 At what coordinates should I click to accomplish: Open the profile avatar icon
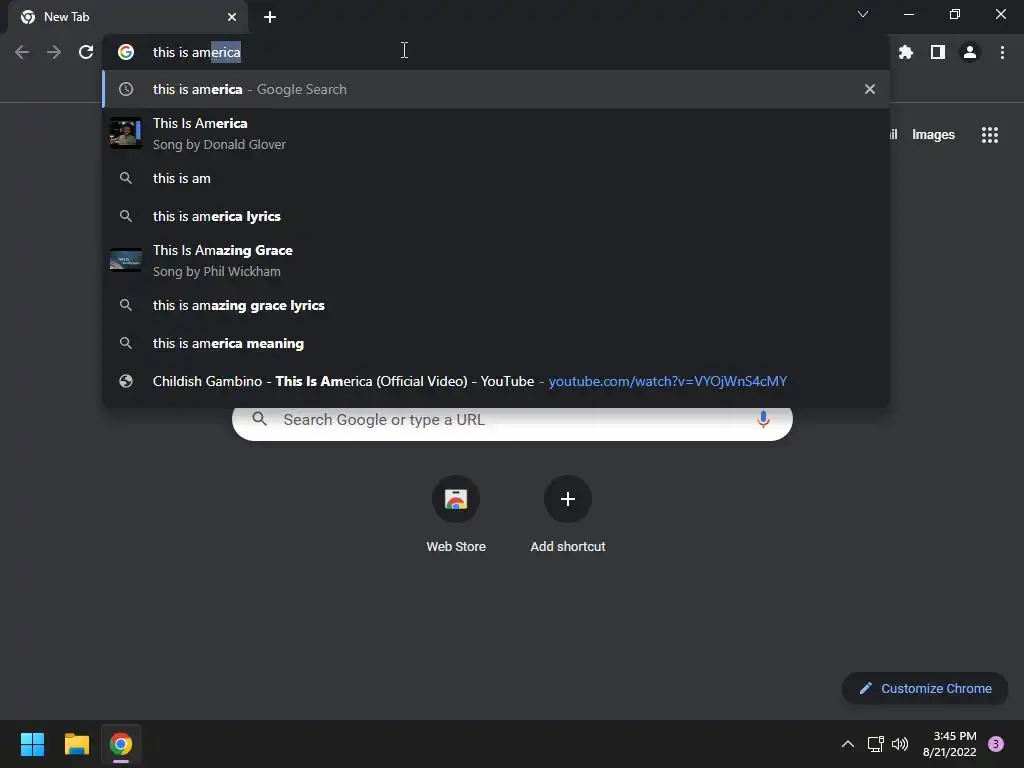tap(970, 52)
